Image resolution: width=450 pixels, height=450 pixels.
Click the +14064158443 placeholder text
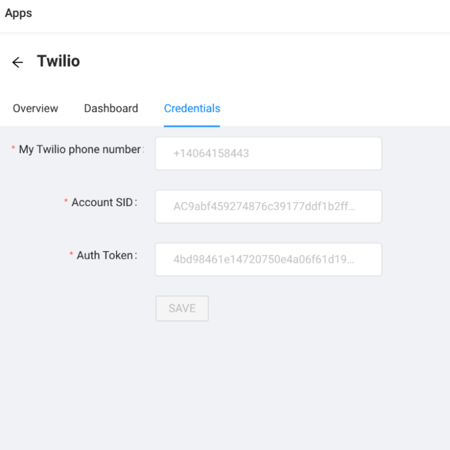coord(211,153)
